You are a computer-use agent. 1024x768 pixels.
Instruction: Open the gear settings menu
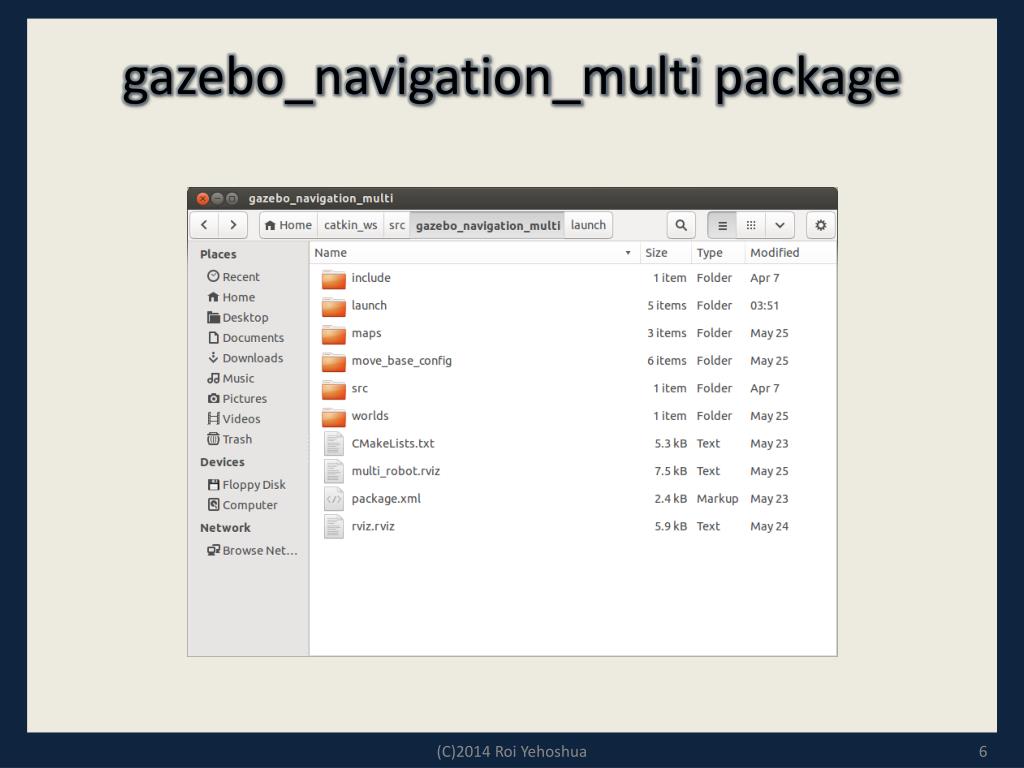pyautogui.click(x=820, y=225)
